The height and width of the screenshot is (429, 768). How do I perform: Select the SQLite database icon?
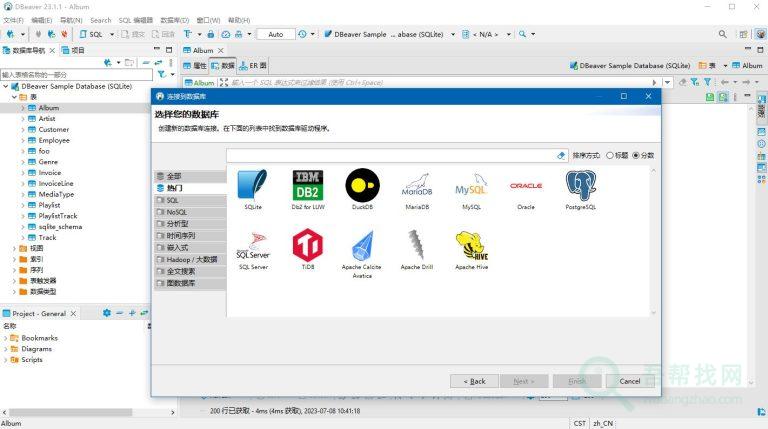[253, 186]
